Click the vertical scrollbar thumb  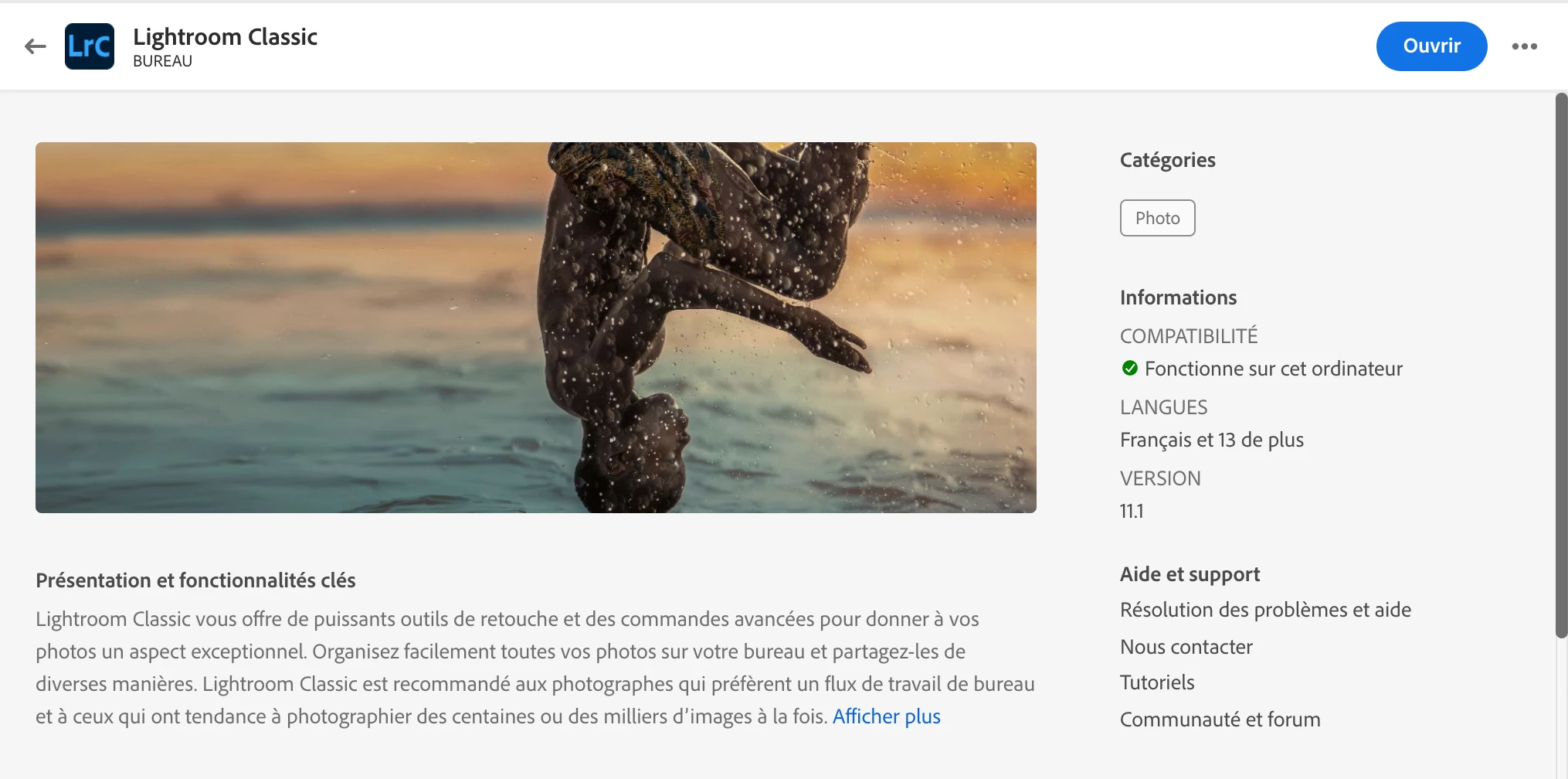1561,366
